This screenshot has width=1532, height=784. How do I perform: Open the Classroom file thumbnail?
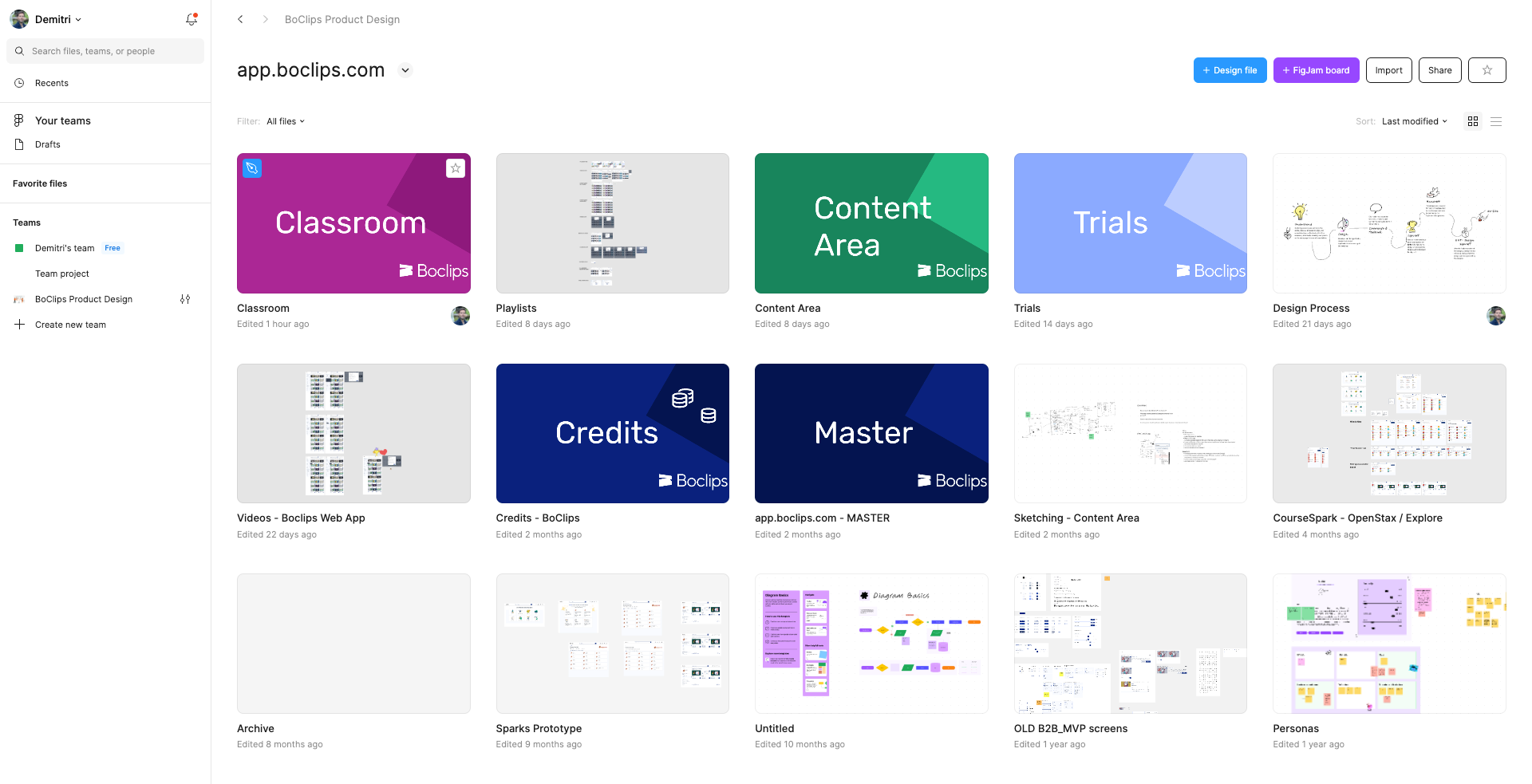pyautogui.click(x=353, y=223)
